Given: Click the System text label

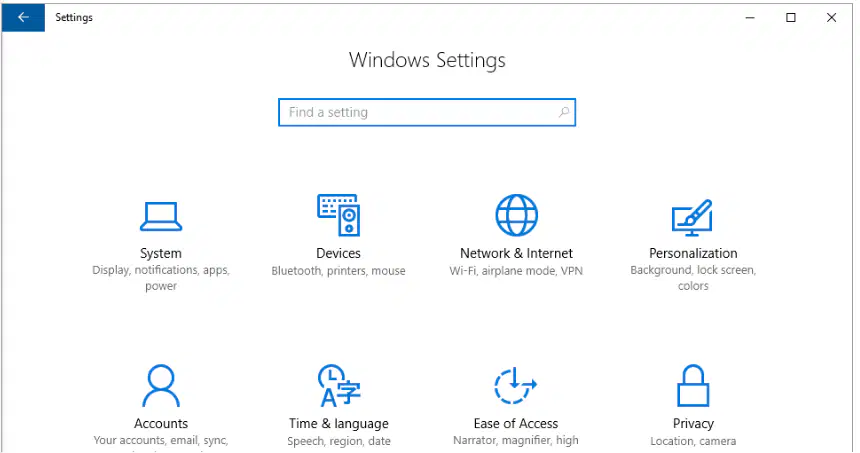Looking at the screenshot, I should click(x=161, y=253).
